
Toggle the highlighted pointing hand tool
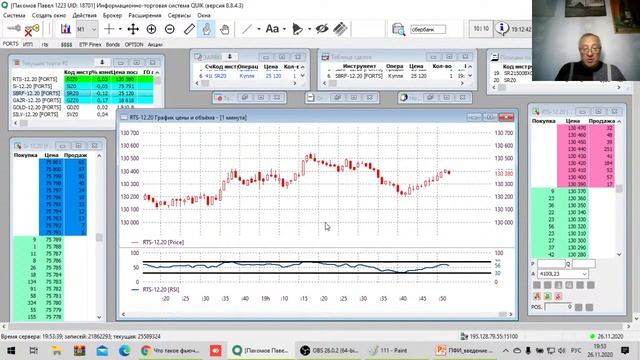(206, 29)
